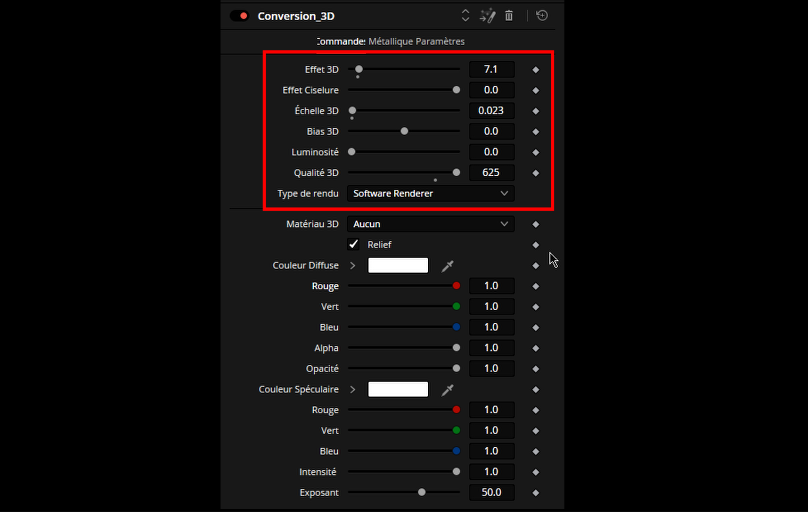This screenshot has width=808, height=512.
Task: Add keyframe diamond for Qualité 3D
Action: [x=535, y=173]
